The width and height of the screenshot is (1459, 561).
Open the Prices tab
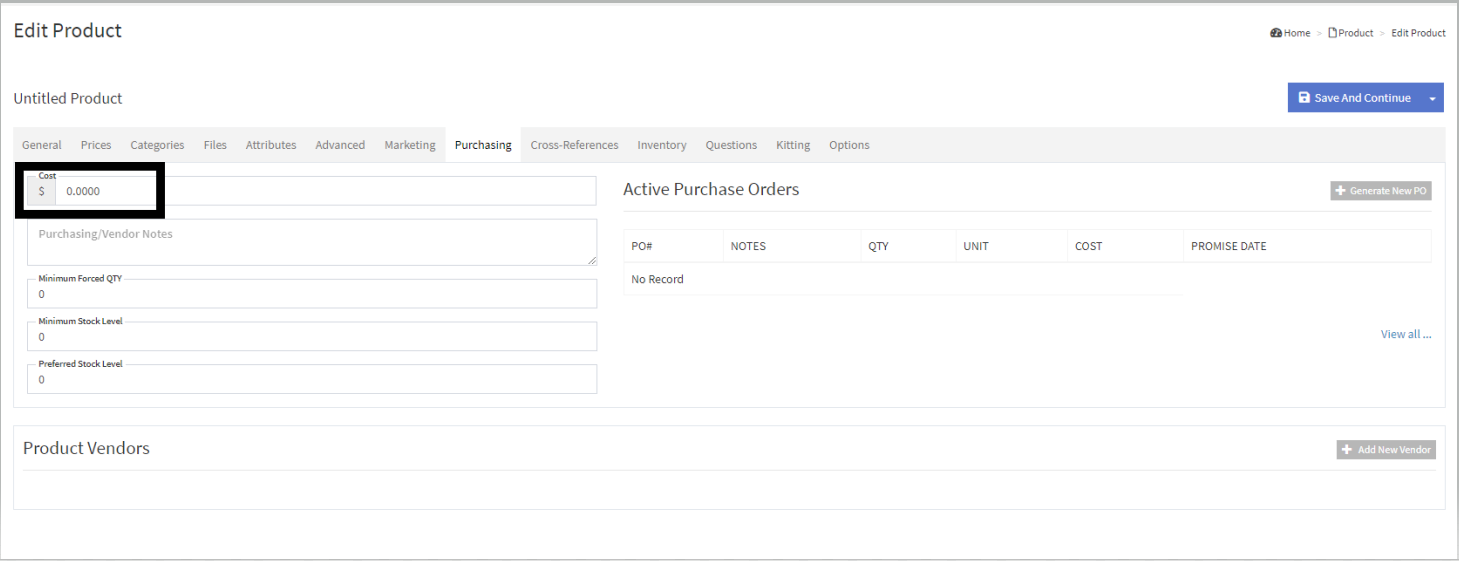pos(96,145)
